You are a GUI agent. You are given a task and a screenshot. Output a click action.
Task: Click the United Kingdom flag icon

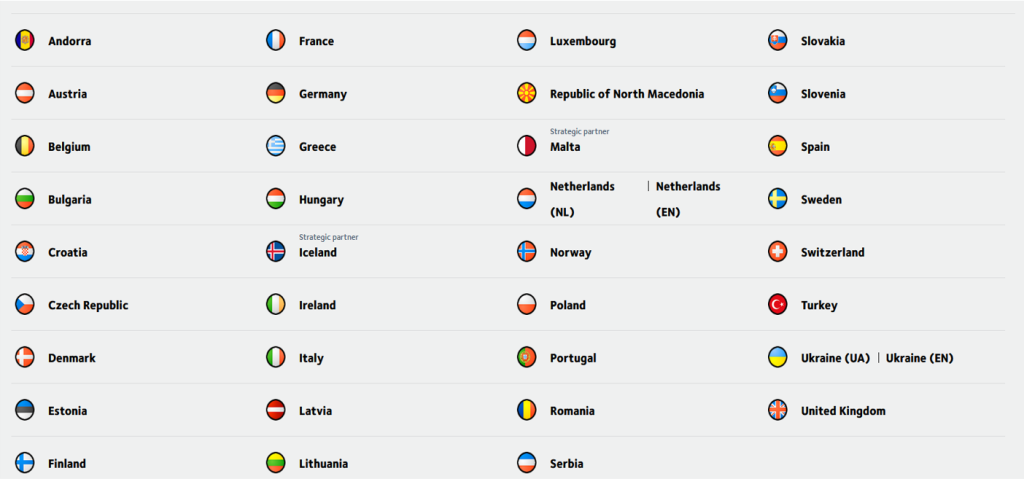click(778, 410)
